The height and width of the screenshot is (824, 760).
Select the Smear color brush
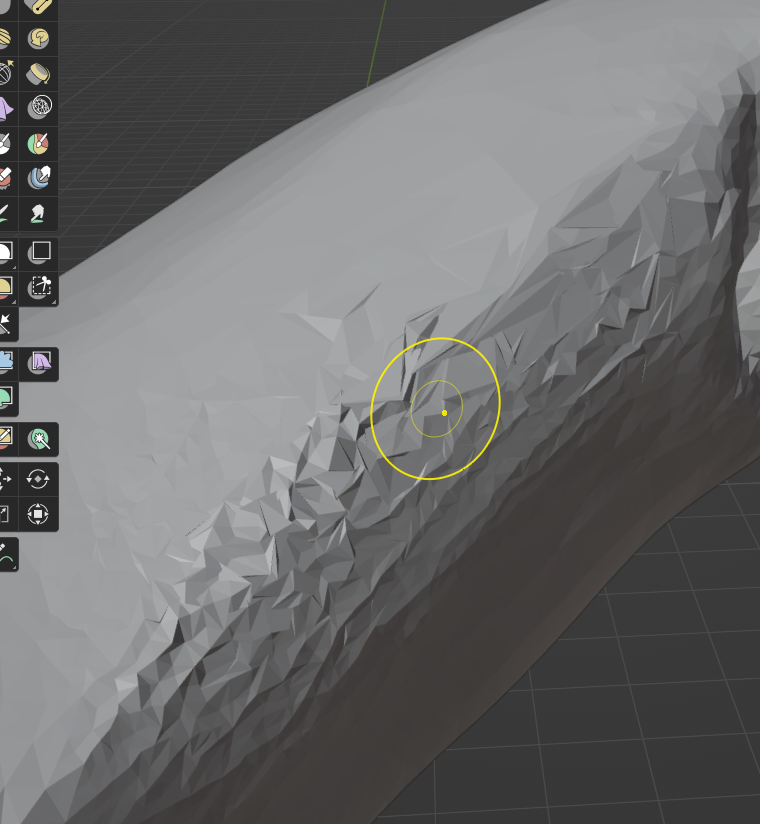coord(38,213)
